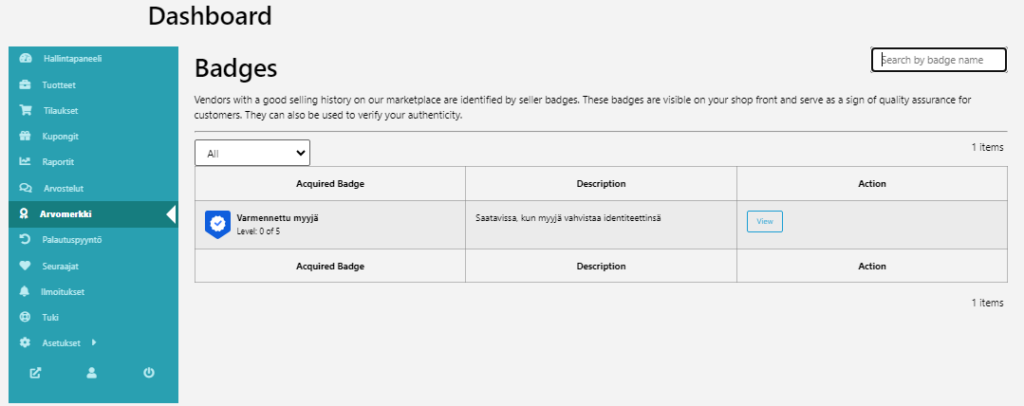Viewport: 1024px width, 406px height.
Task: Click the power logout icon in sidebar
Action: coord(149,373)
